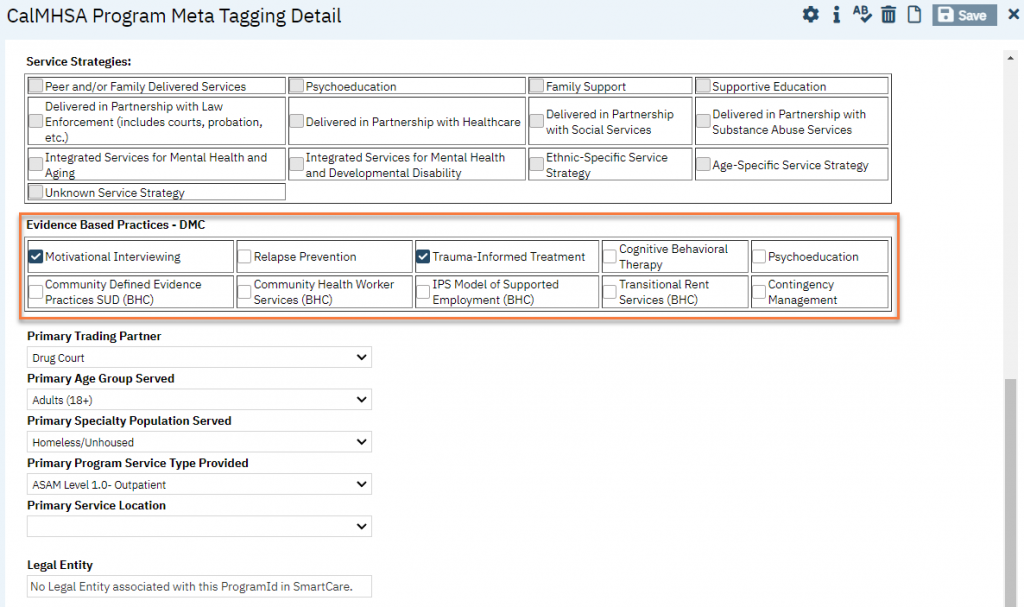Tick Age-Specific Service Strategy

click(703, 164)
